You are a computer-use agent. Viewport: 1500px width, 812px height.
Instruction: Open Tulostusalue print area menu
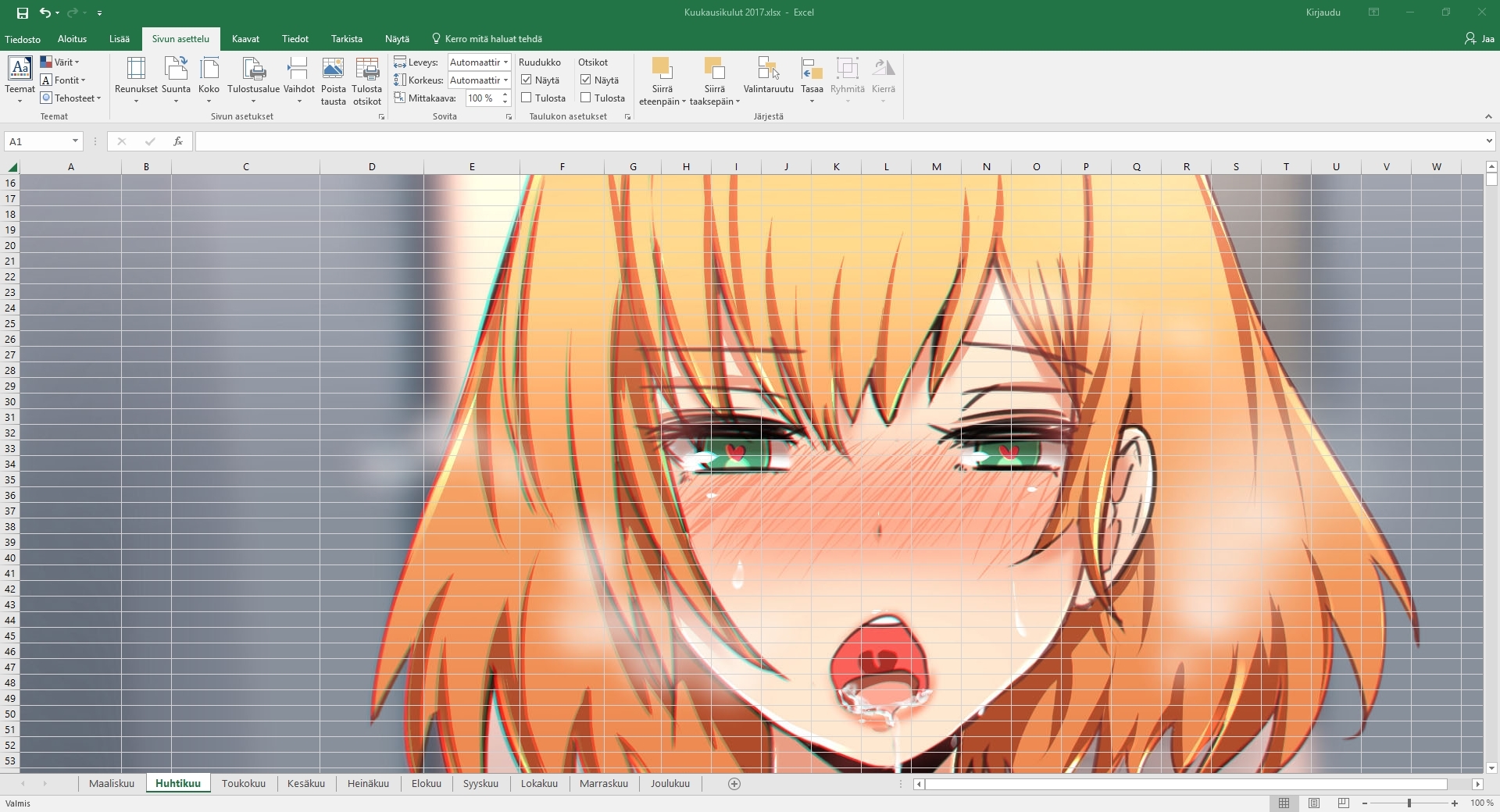point(253,80)
